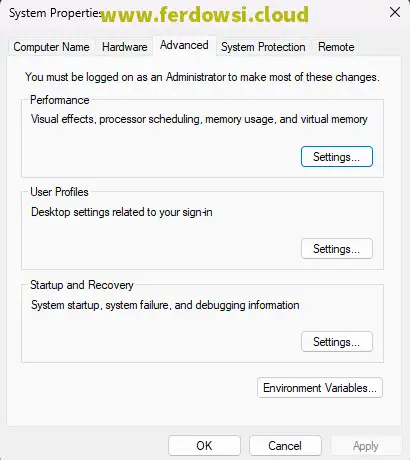Open the Hardware tab
This screenshot has width=410, height=460.
point(125,47)
